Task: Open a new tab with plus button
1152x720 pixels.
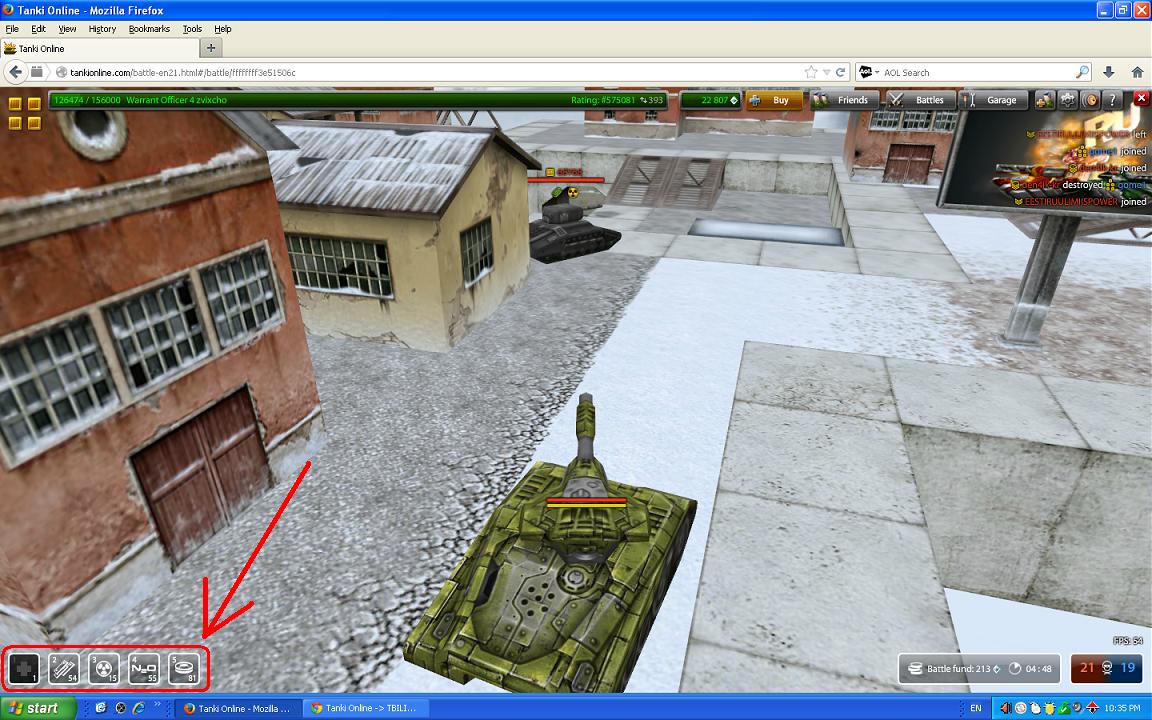Action: click(211, 48)
